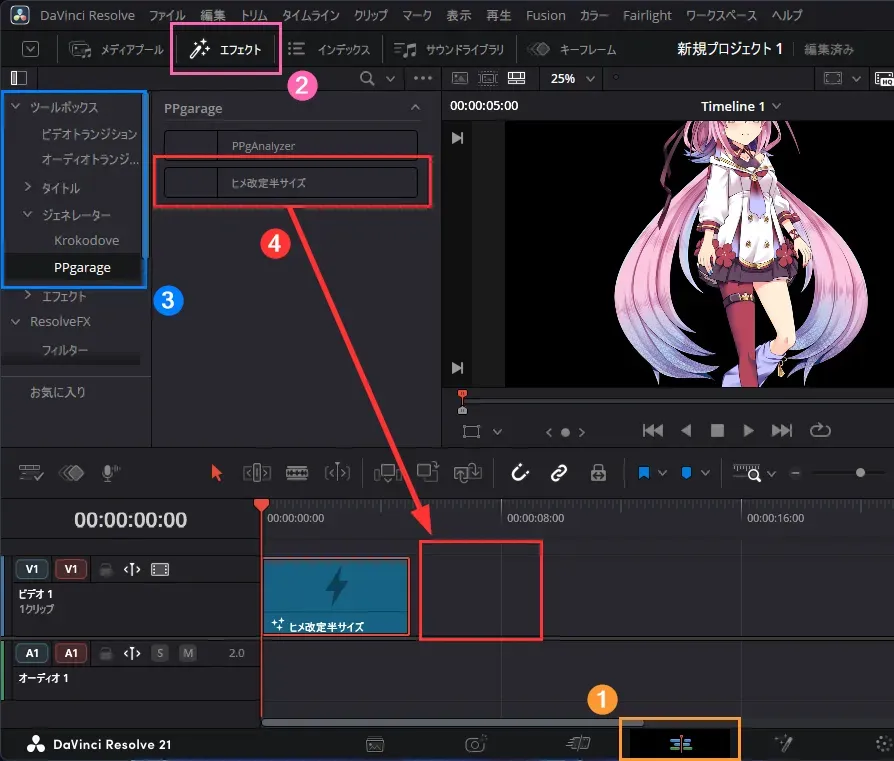Open the Fairlight menu
Viewport: 894px width, 761px height.
[x=647, y=15]
